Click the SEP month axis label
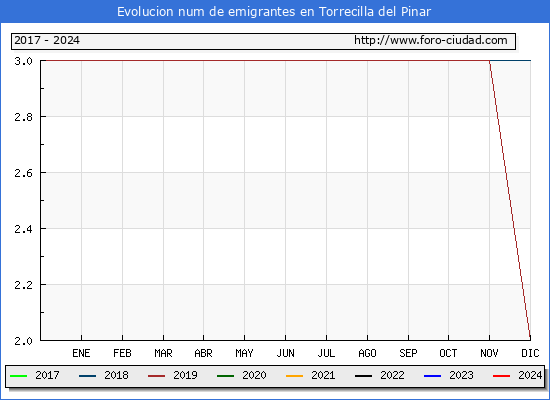This screenshot has width=550, height=400. (x=408, y=353)
